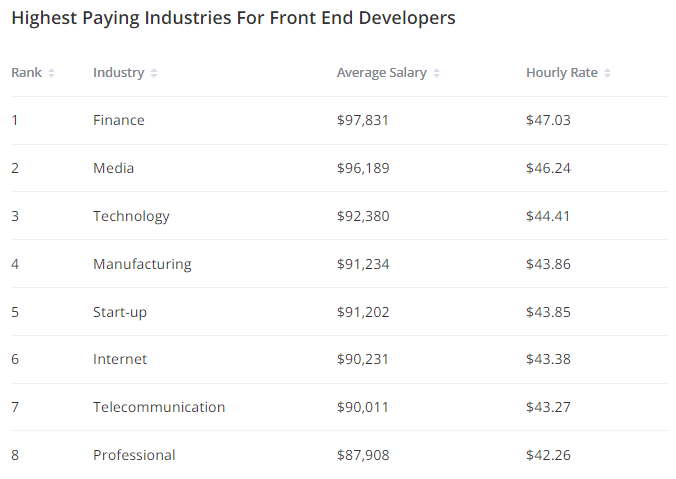Click the Average Salary sort icon

click(437, 73)
